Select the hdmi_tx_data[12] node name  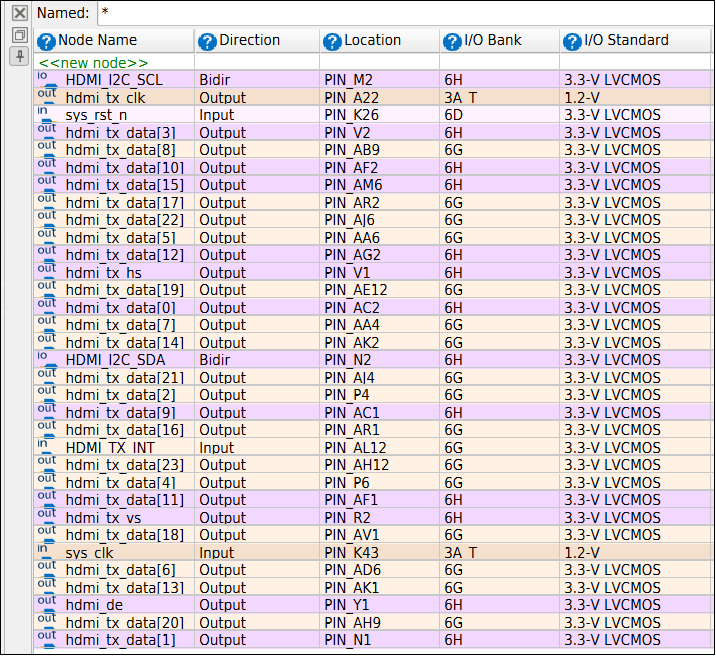click(x=125, y=255)
